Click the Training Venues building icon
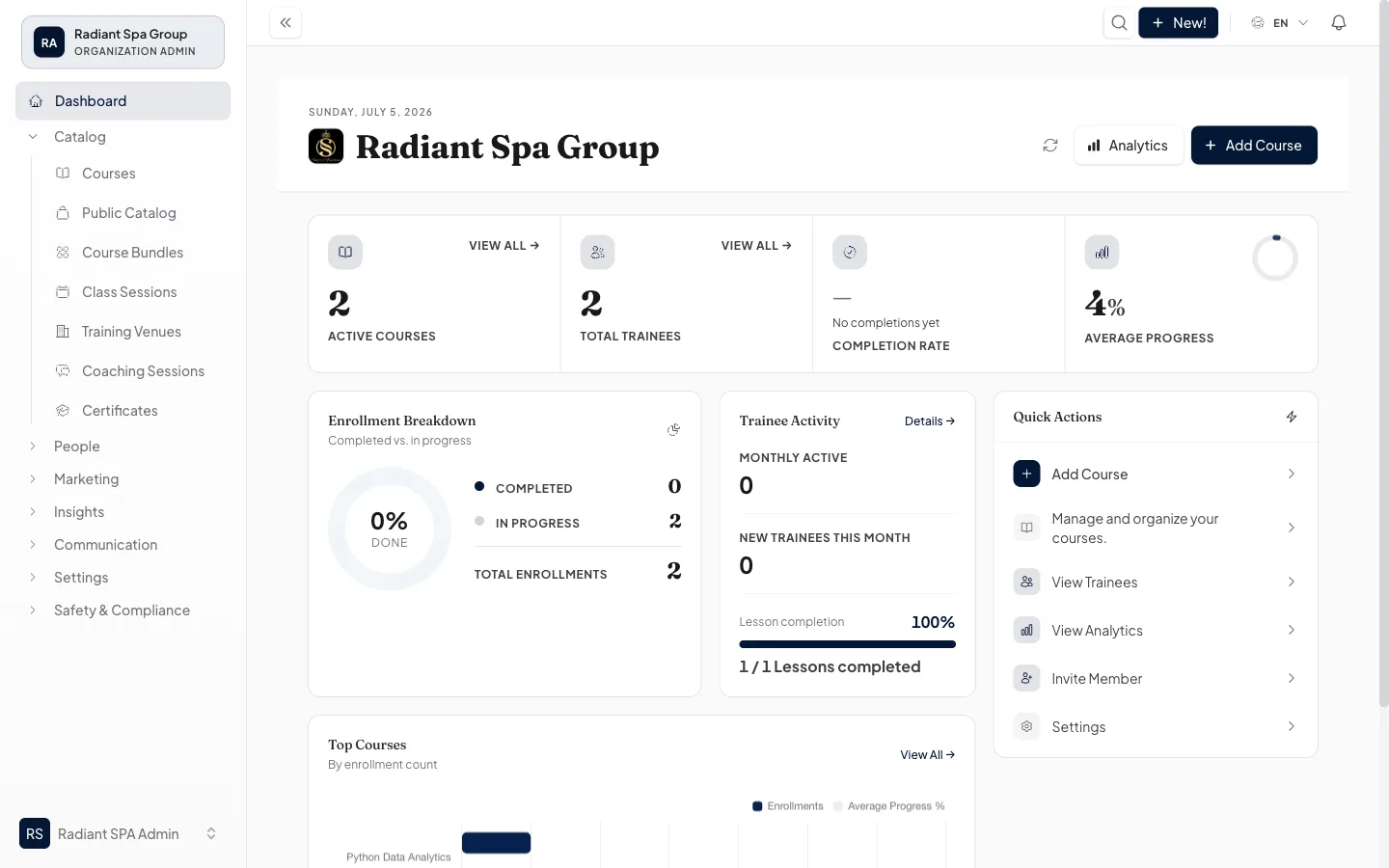Screen dimensions: 1389x868 click(63, 332)
